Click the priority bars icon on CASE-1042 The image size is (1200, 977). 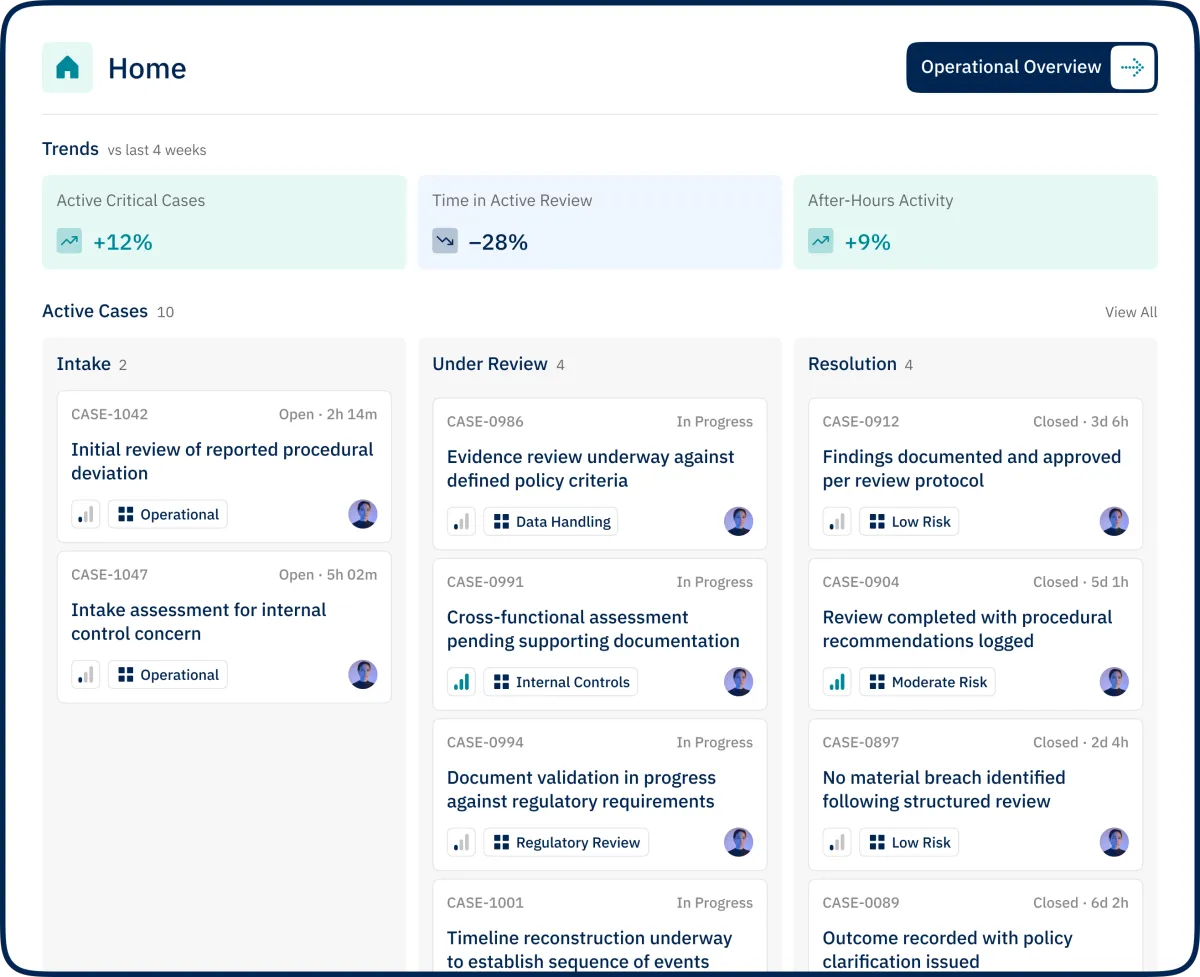86,514
